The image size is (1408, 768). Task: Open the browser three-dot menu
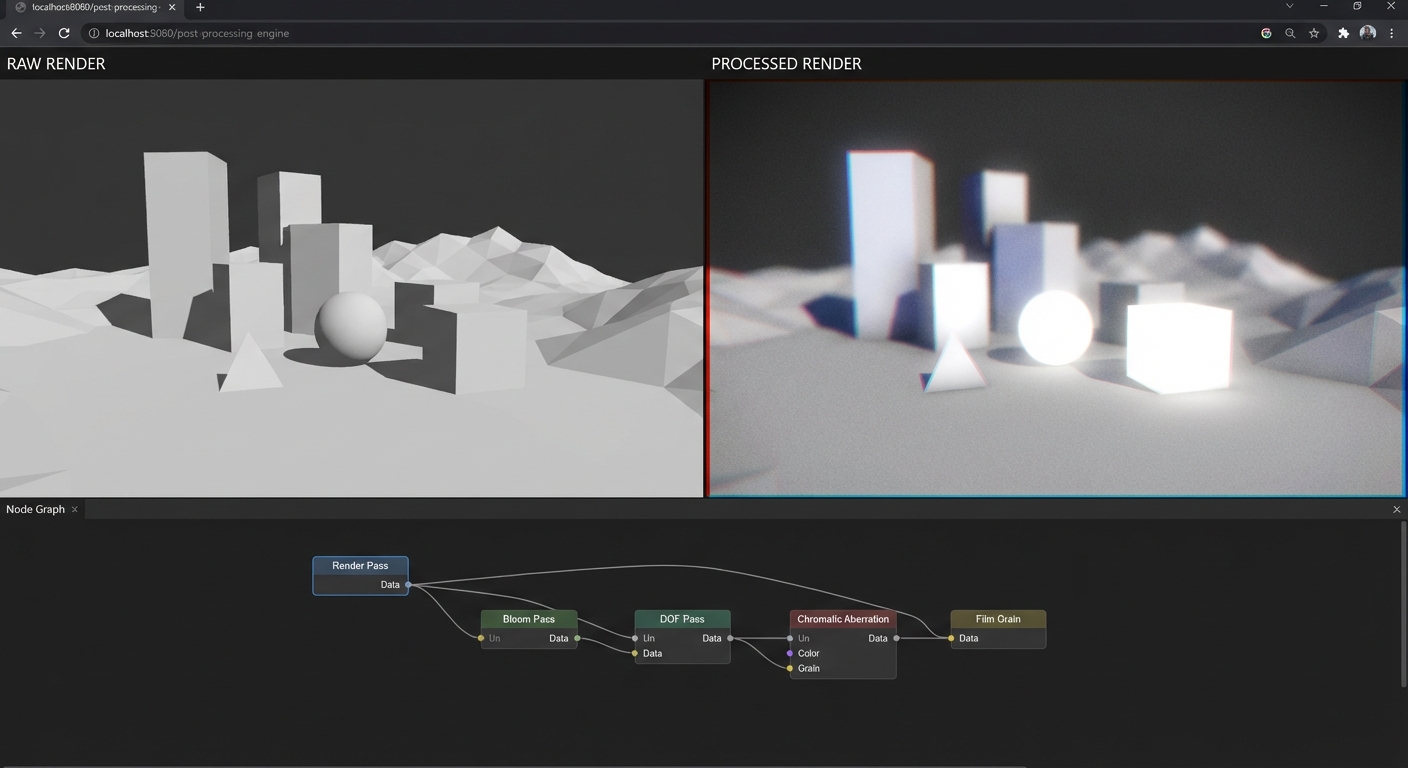pyautogui.click(x=1391, y=33)
